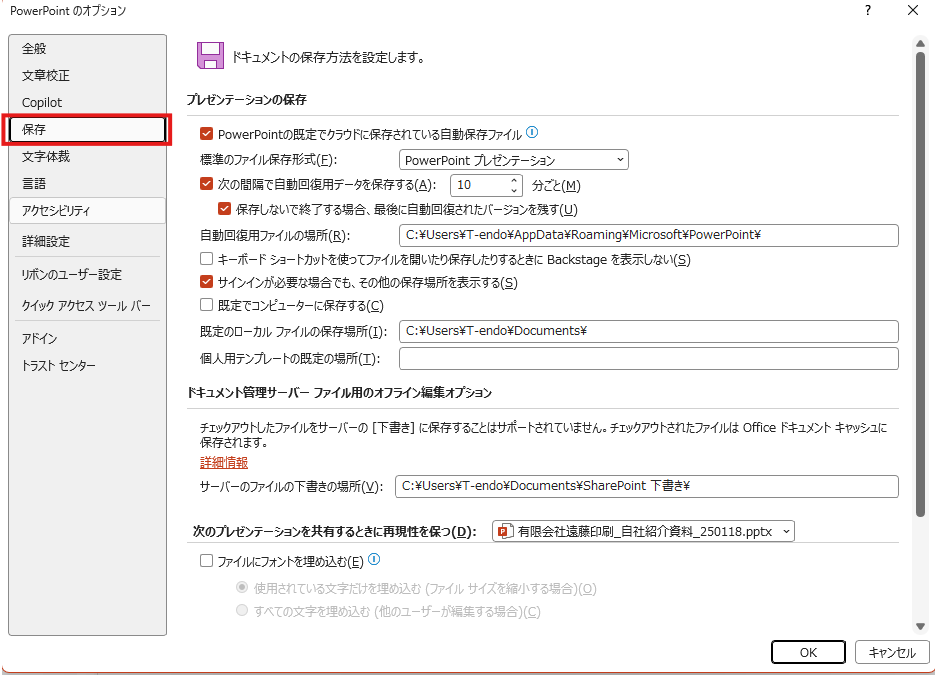Increase the auto-recover interval with up arrow

515,181
